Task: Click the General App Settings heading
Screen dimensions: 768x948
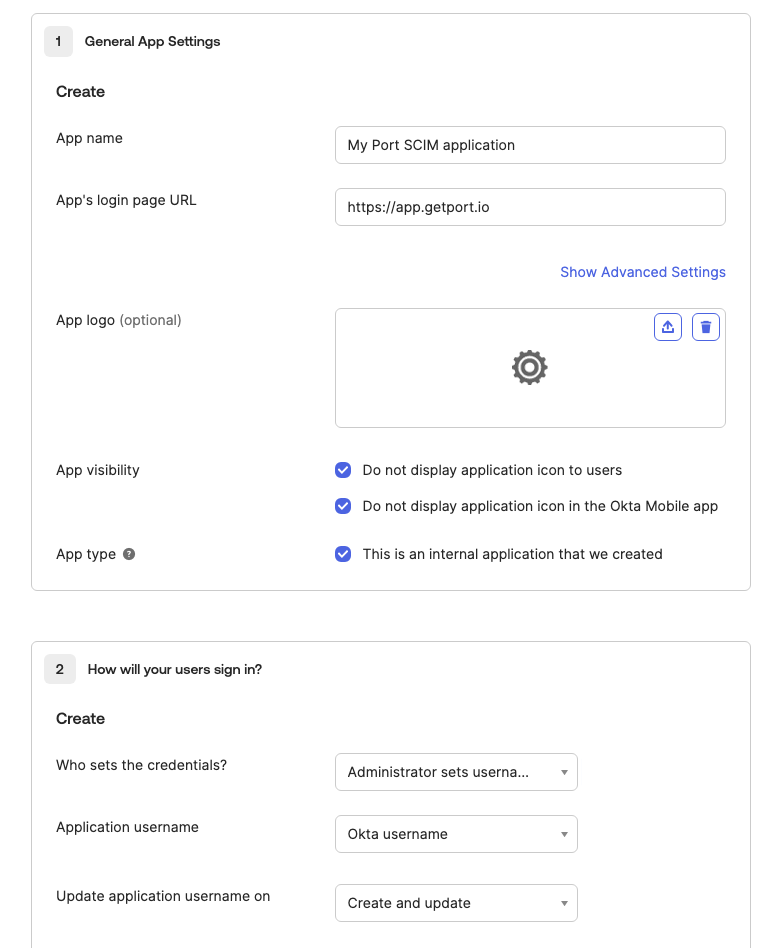Action: pos(152,41)
